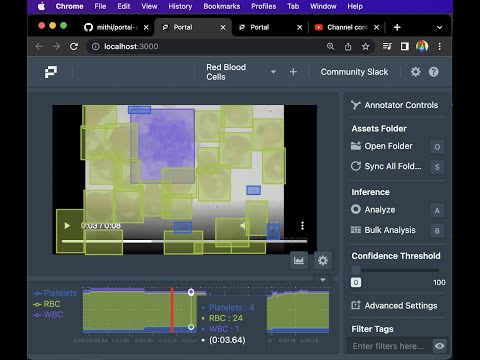Open the Edit menu

[x=124, y=6]
